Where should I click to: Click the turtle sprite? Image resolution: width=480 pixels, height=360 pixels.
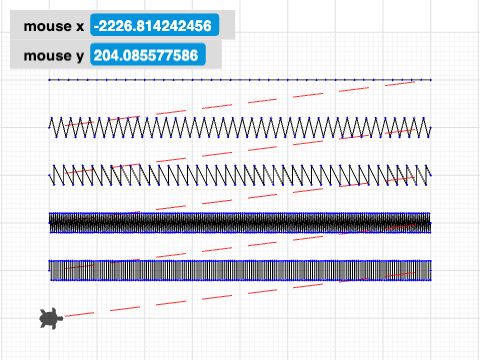[51, 318]
